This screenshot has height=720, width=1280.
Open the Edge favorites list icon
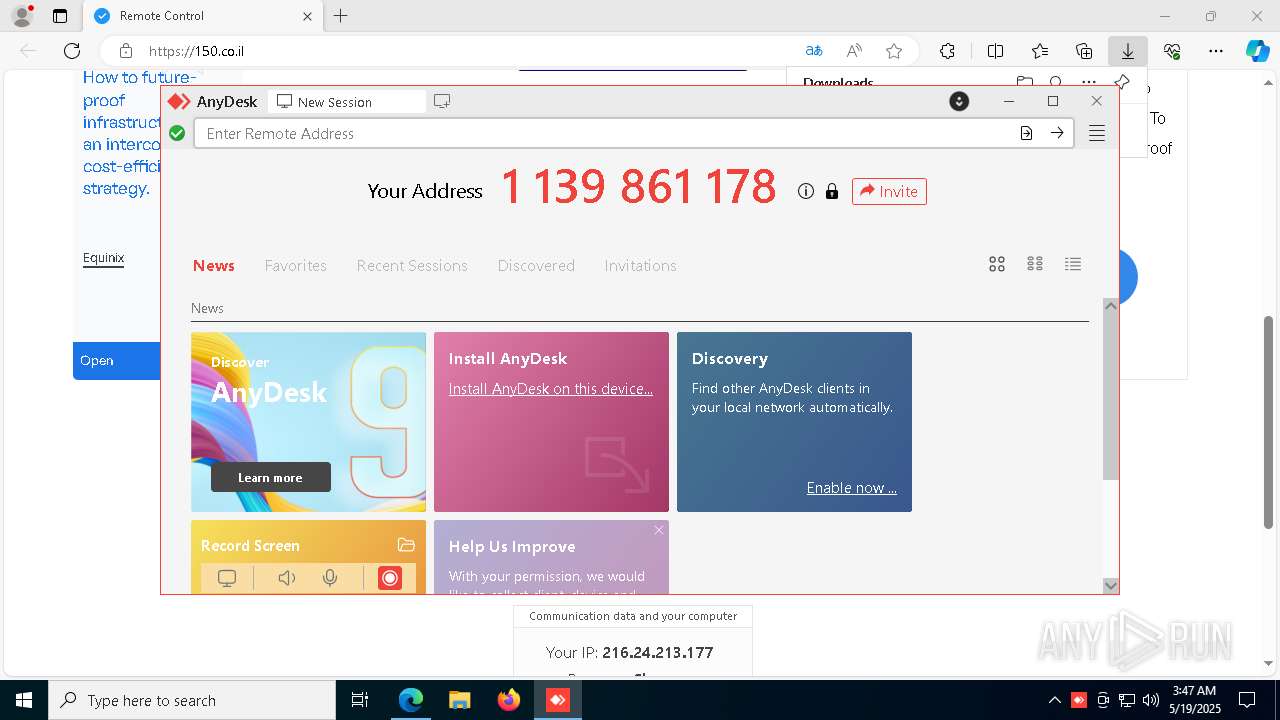point(1040,51)
